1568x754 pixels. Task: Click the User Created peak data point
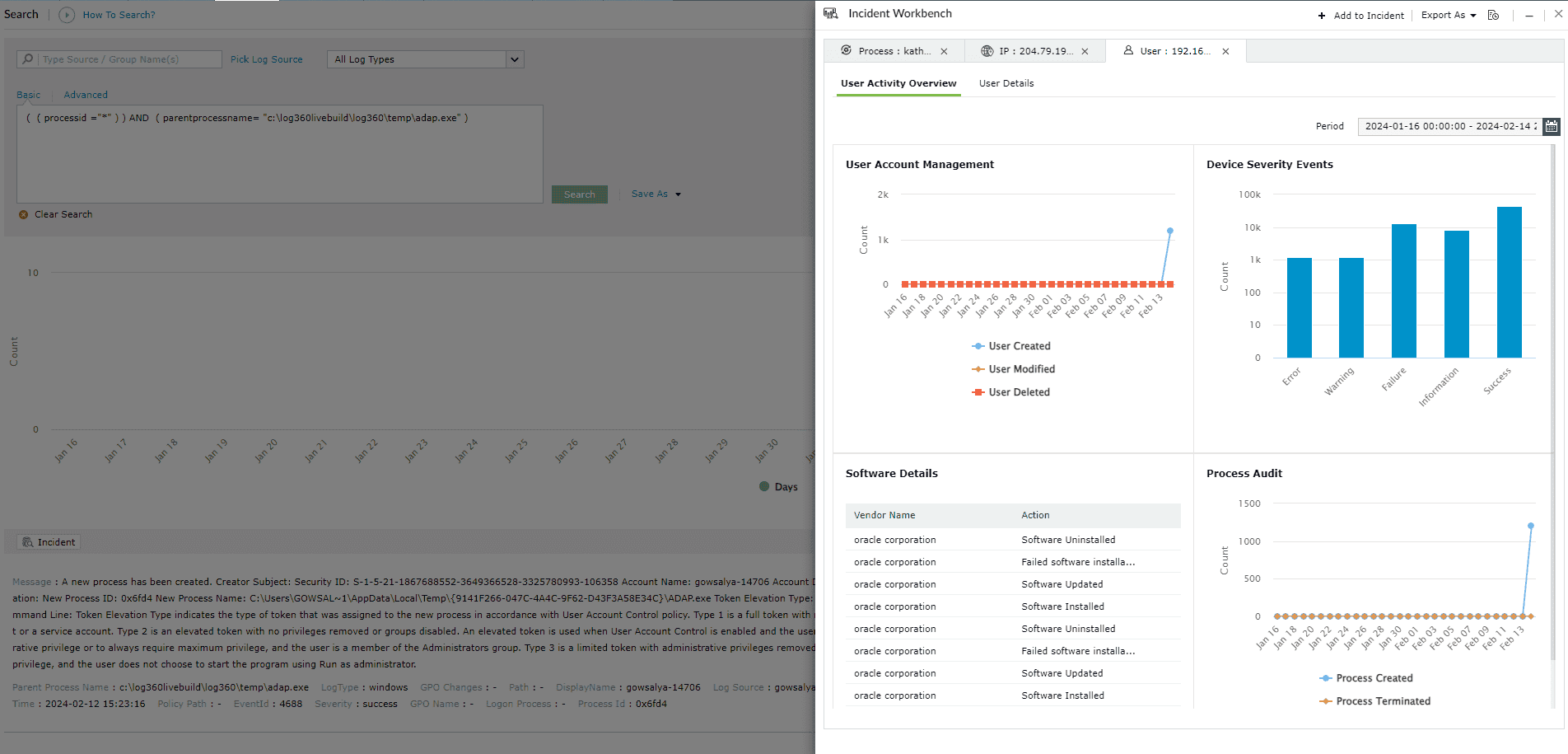point(1170,231)
